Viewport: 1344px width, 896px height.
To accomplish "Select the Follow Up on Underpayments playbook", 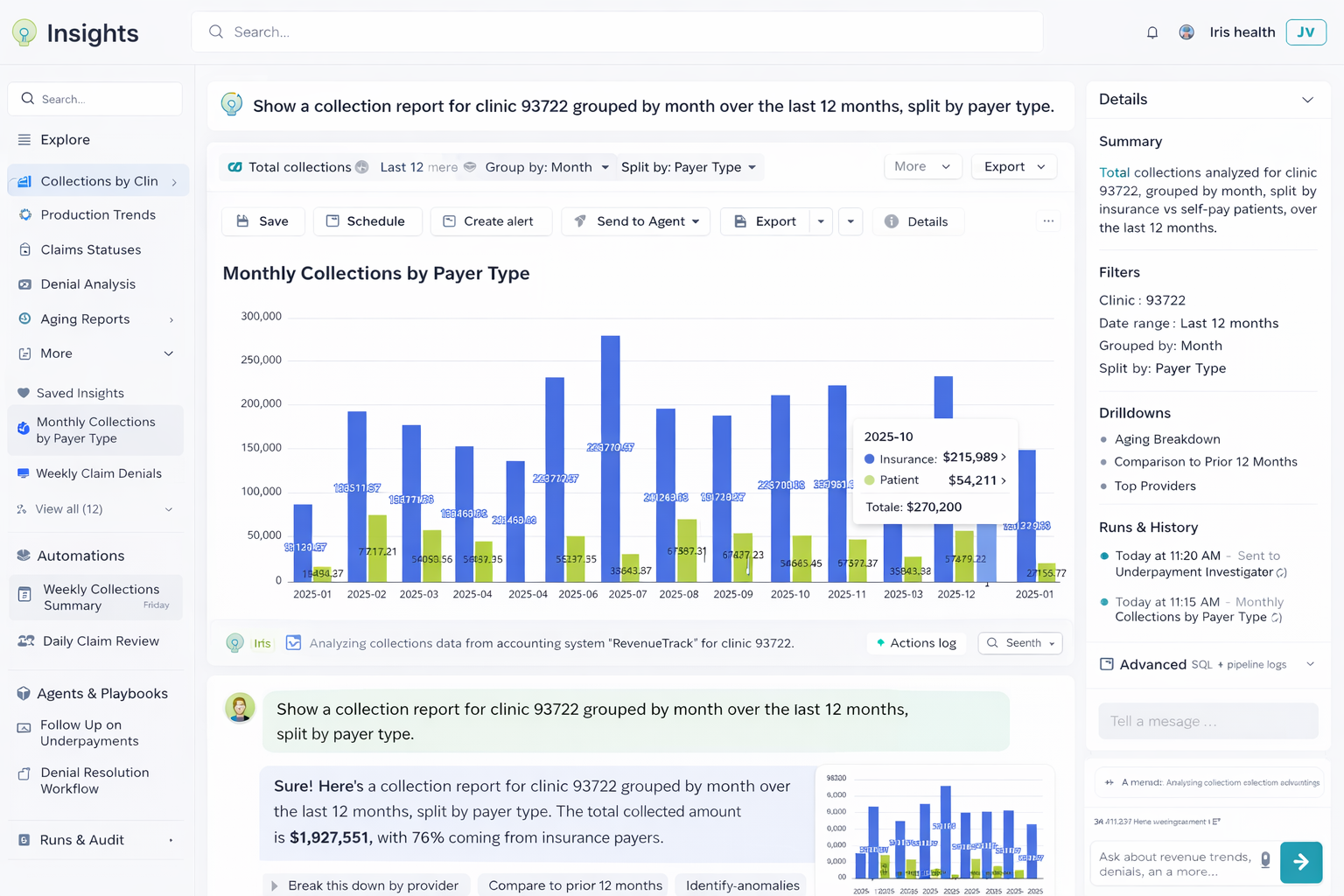I will pos(89,732).
